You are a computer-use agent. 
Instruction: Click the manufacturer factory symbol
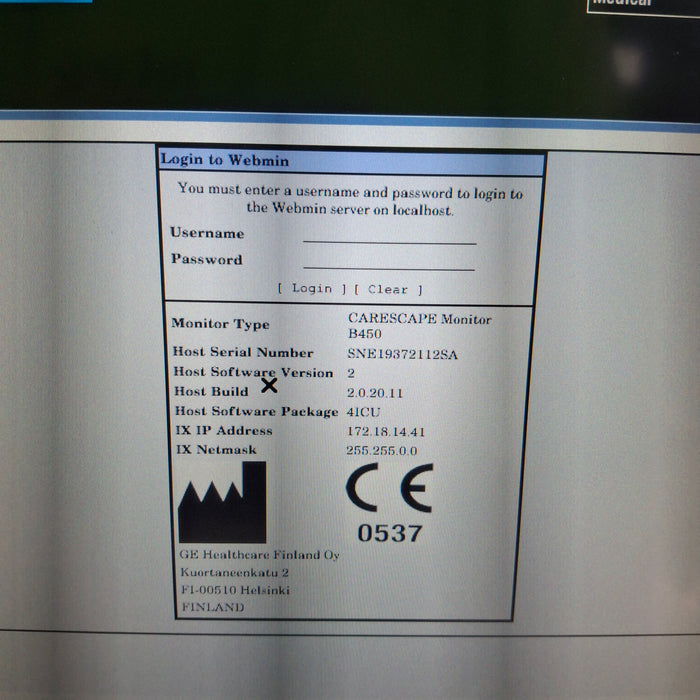pos(222,502)
